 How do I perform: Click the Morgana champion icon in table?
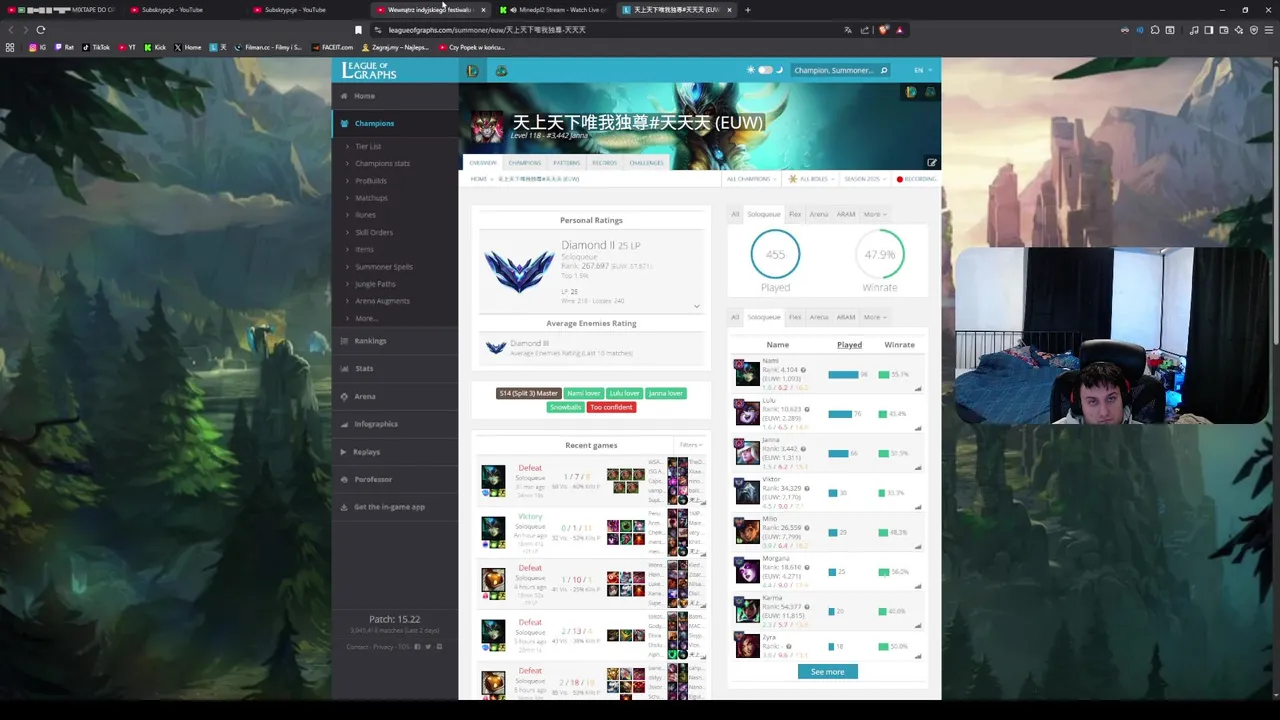point(747,570)
